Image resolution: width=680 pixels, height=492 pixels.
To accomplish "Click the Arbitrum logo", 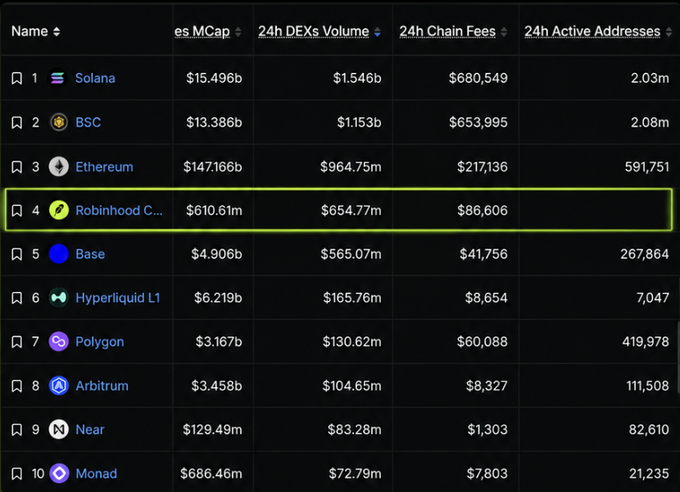I will point(59,386).
